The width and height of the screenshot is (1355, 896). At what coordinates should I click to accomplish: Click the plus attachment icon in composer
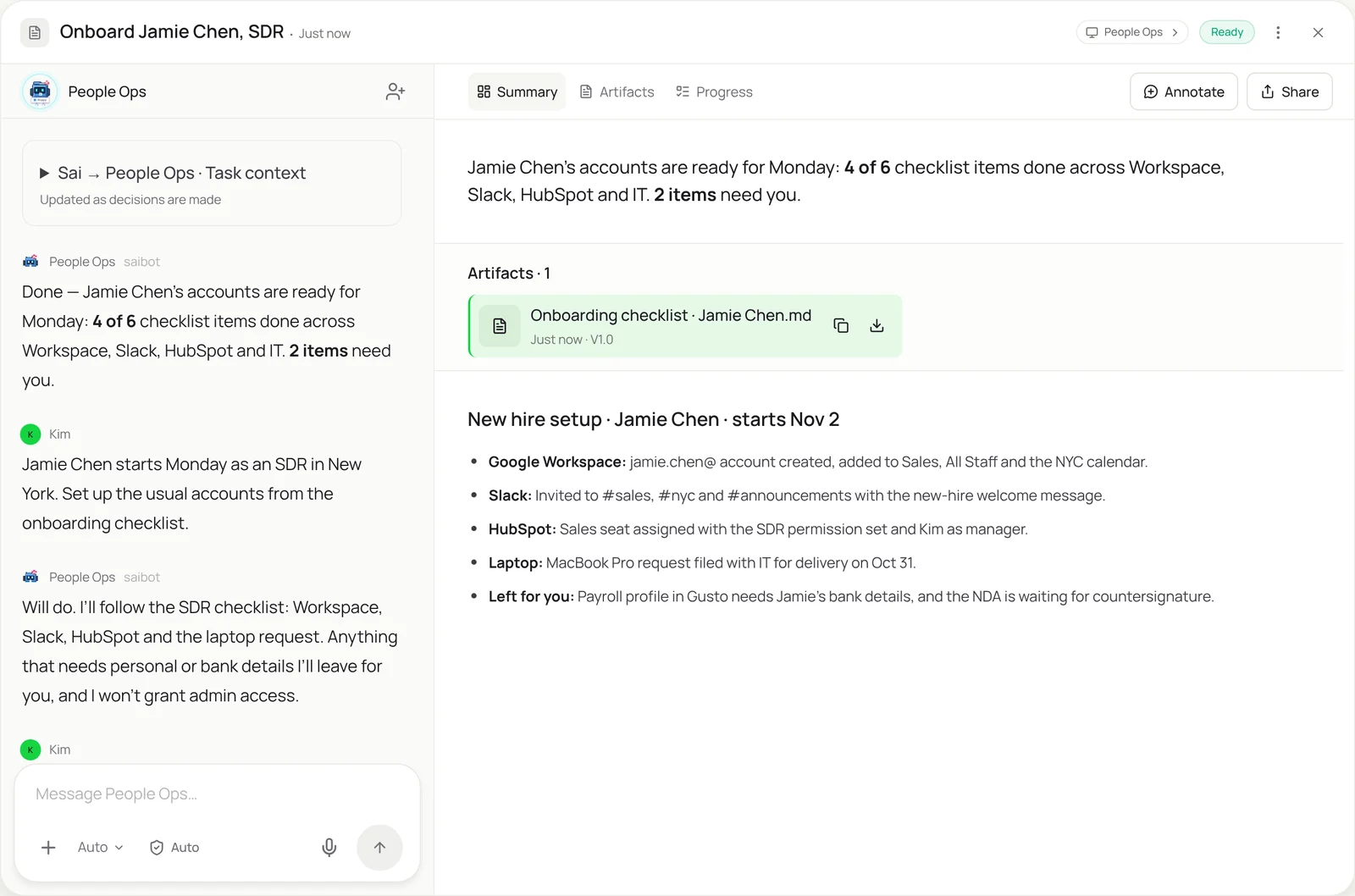click(x=48, y=848)
